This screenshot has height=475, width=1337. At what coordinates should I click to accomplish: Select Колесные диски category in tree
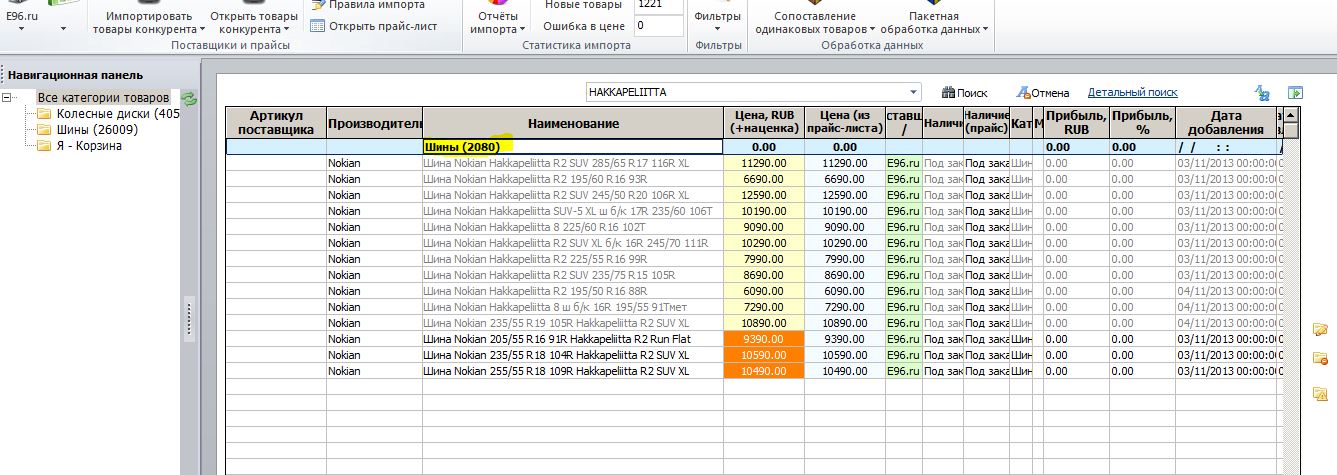118,113
